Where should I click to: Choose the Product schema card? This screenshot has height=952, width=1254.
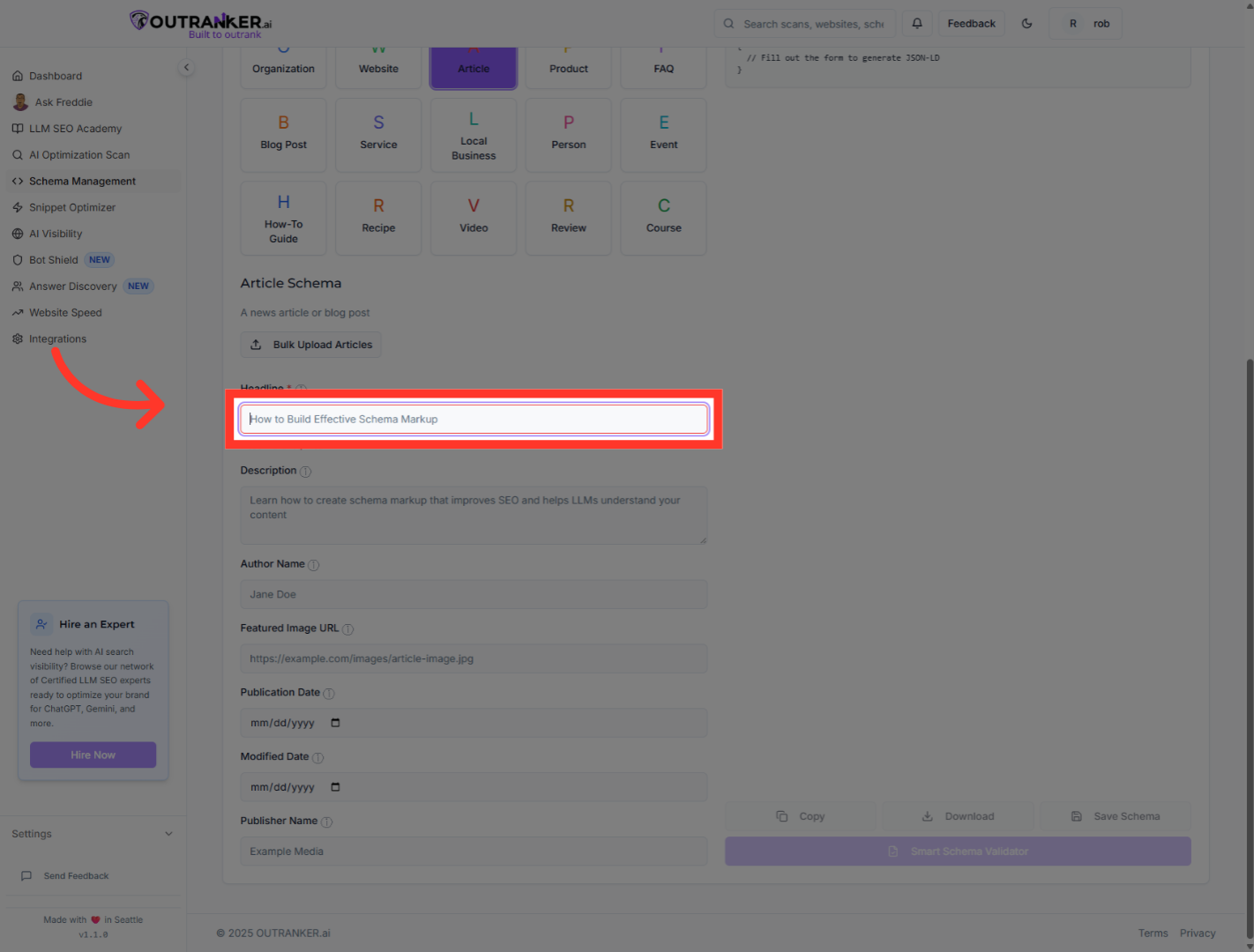(569, 68)
